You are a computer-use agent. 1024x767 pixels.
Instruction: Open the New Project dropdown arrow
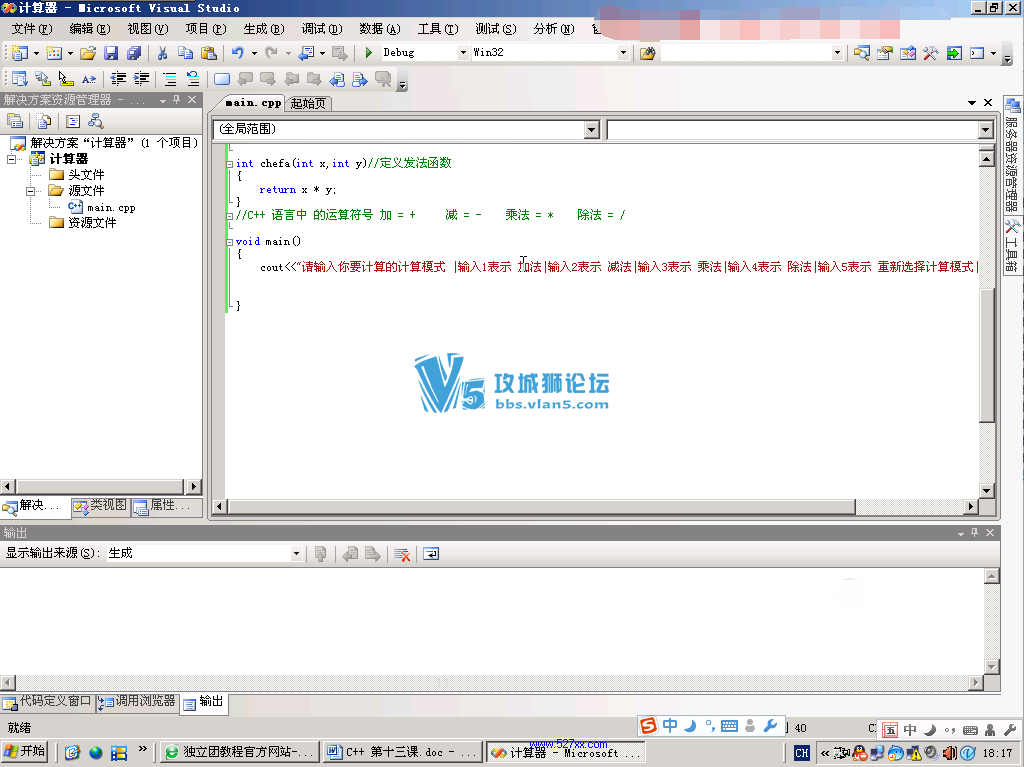(x=36, y=53)
